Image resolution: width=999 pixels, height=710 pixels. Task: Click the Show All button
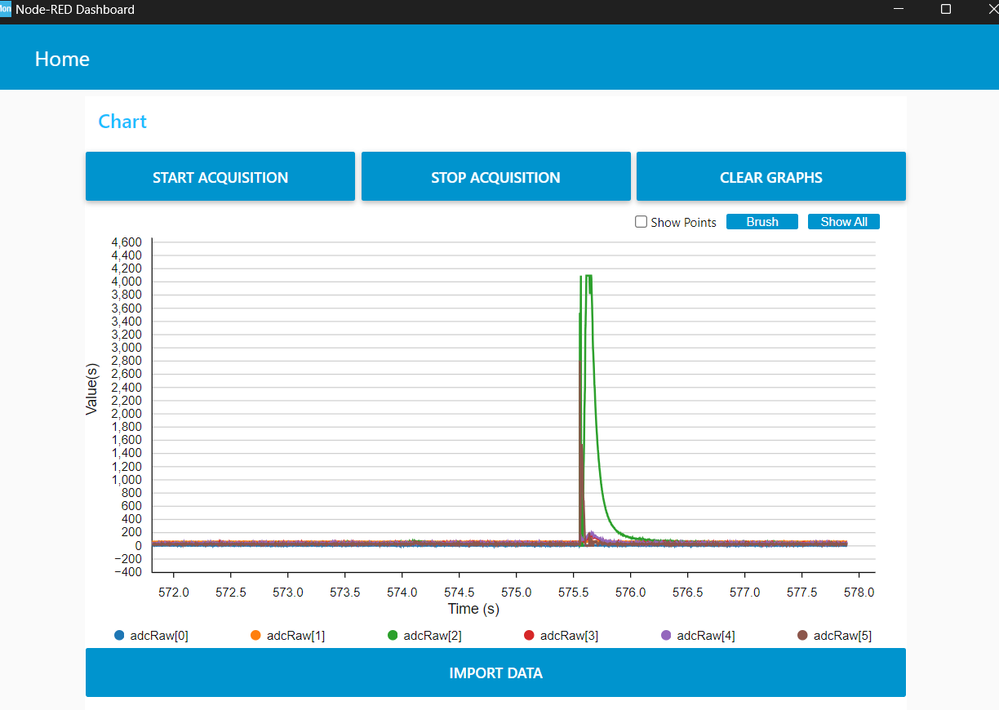point(844,222)
